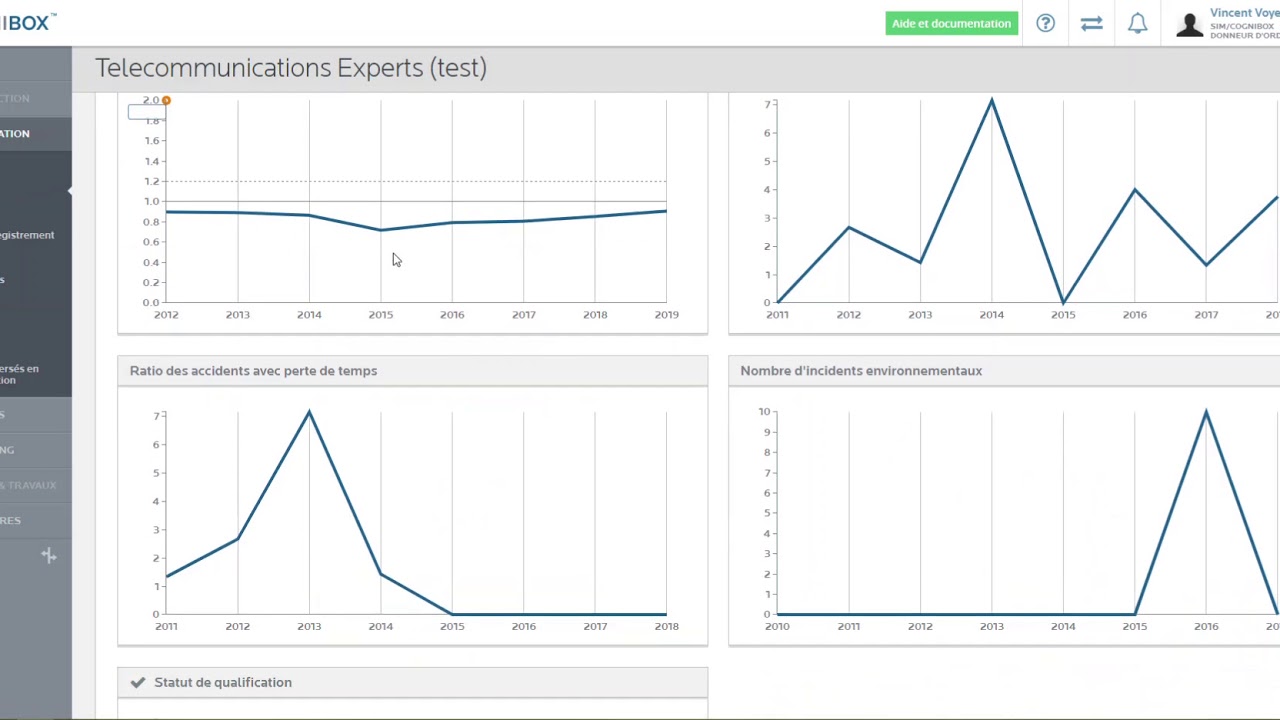
Task: Click the orange marker at 2.0 on chart axis
Action: (x=166, y=100)
